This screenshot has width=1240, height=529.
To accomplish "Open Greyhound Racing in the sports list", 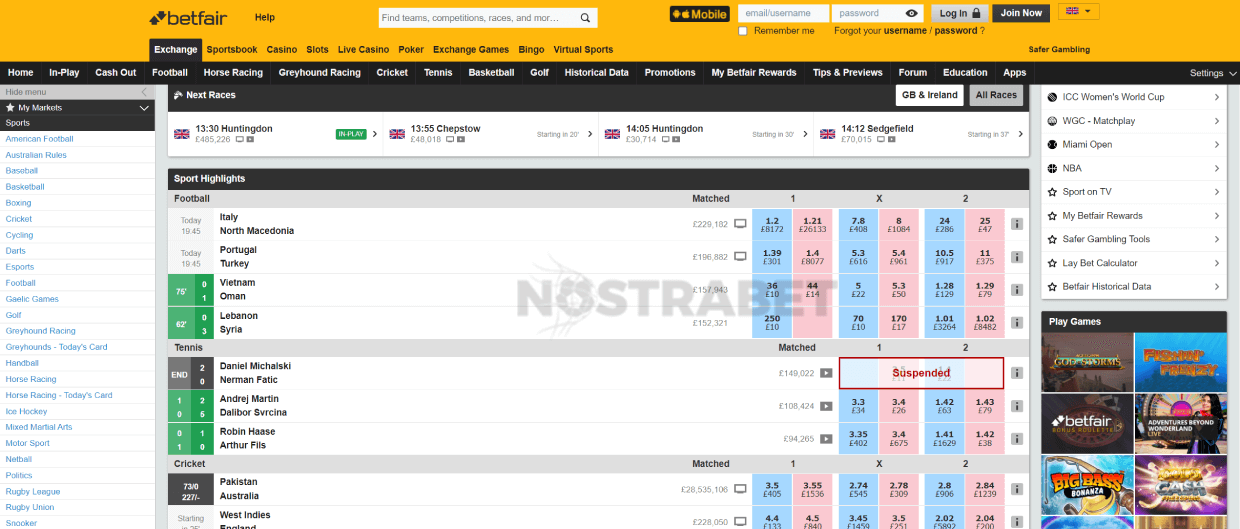I will coord(40,331).
